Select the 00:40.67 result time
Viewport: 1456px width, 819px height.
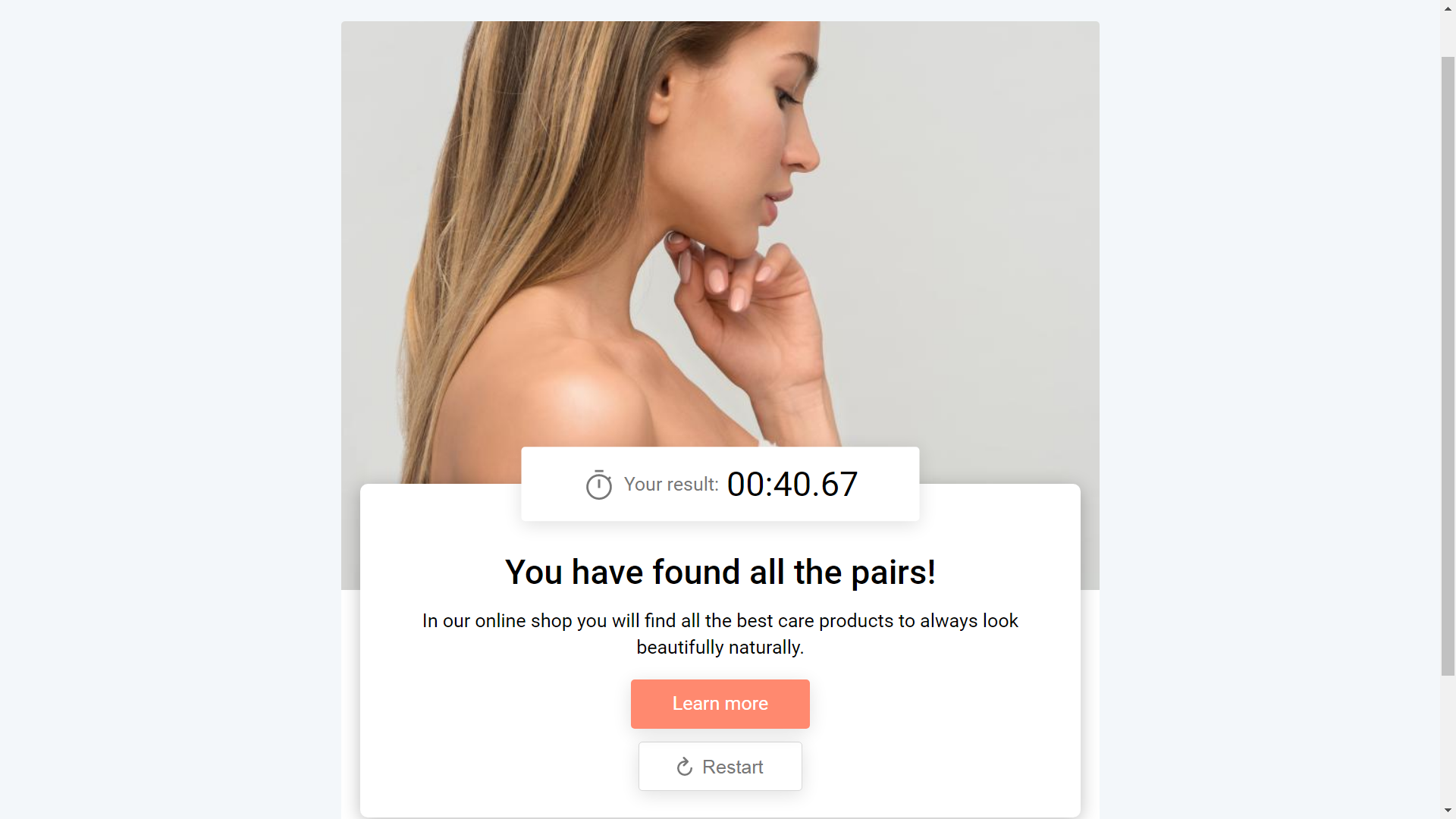[792, 485]
